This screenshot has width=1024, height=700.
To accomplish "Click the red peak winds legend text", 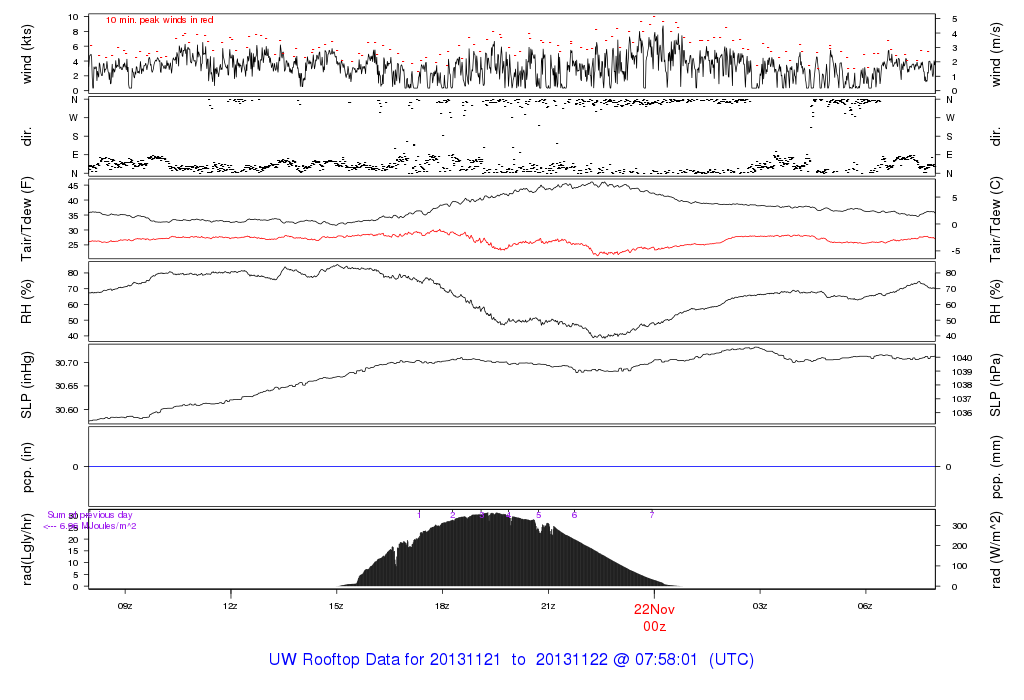I will (159, 20).
